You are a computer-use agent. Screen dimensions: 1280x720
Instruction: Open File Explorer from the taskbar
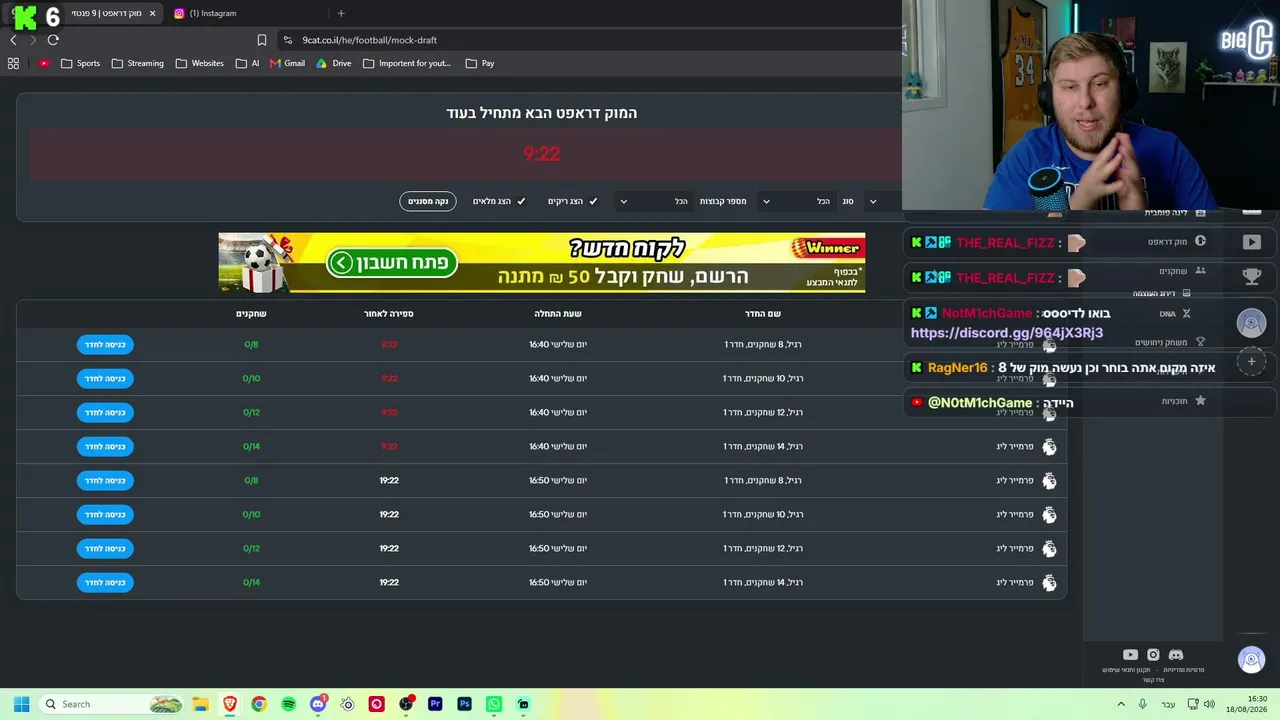click(200, 704)
